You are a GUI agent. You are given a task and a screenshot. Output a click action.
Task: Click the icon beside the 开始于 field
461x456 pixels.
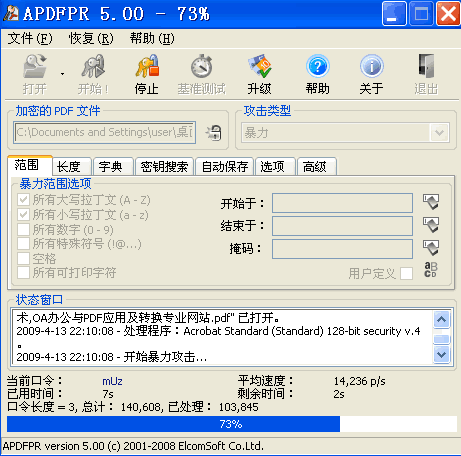tap(431, 202)
